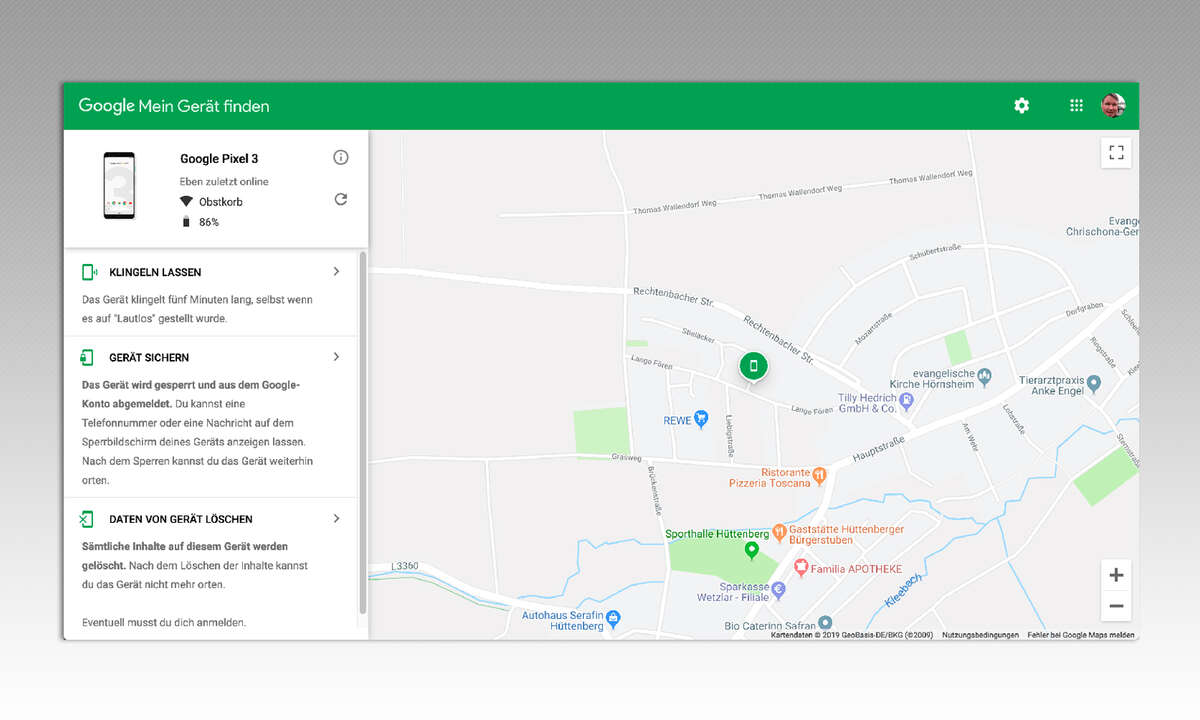This screenshot has width=1200, height=720.
Task: Click the Gaststätte Hüttenberger Bürgerstuben pin
Action: (x=779, y=530)
